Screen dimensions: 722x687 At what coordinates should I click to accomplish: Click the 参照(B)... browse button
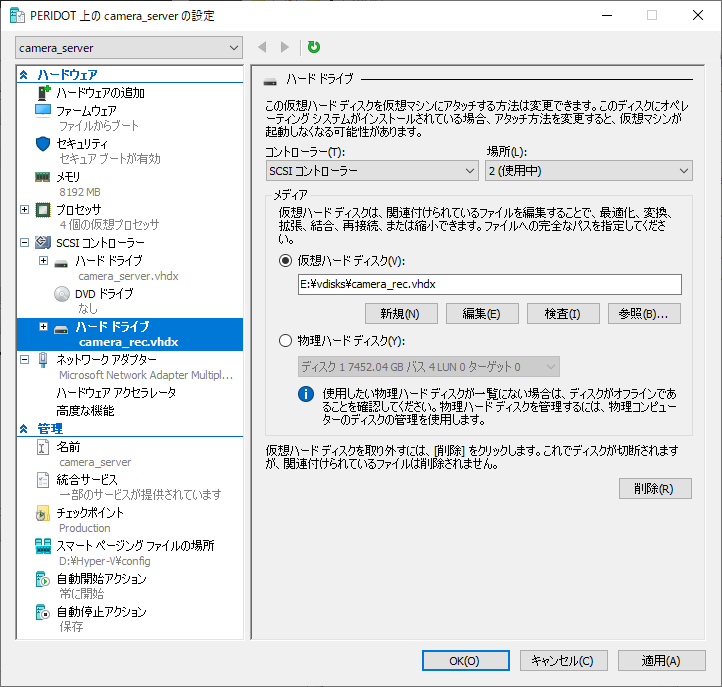[x=644, y=314]
